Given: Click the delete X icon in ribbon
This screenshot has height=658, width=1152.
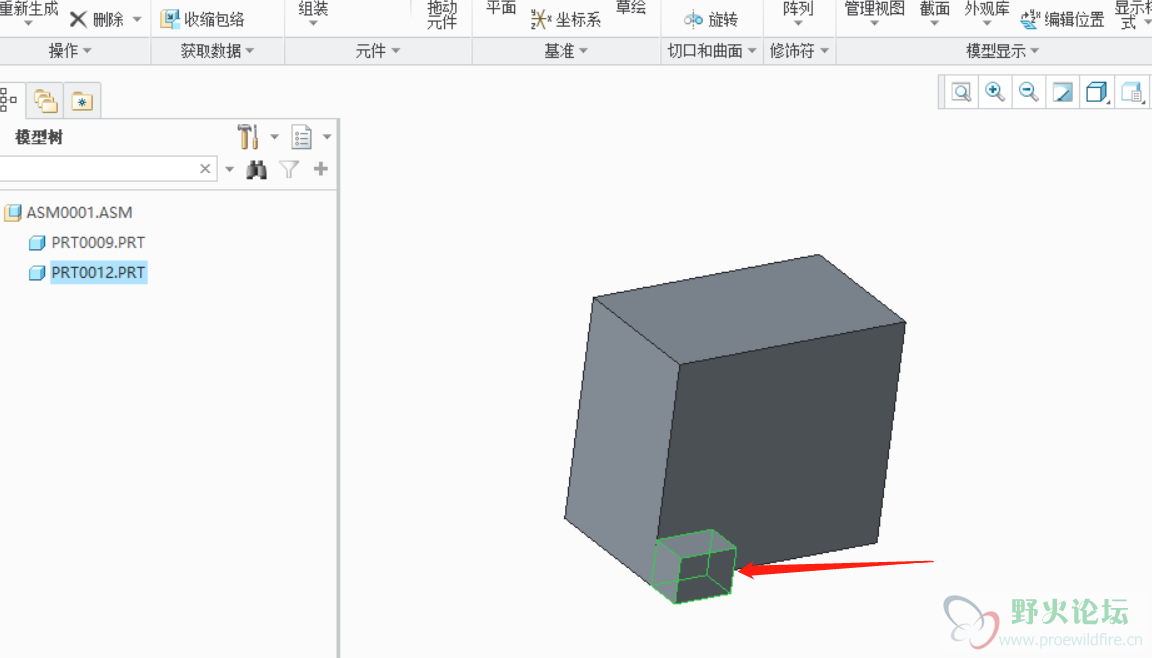Looking at the screenshot, I should click(78, 19).
